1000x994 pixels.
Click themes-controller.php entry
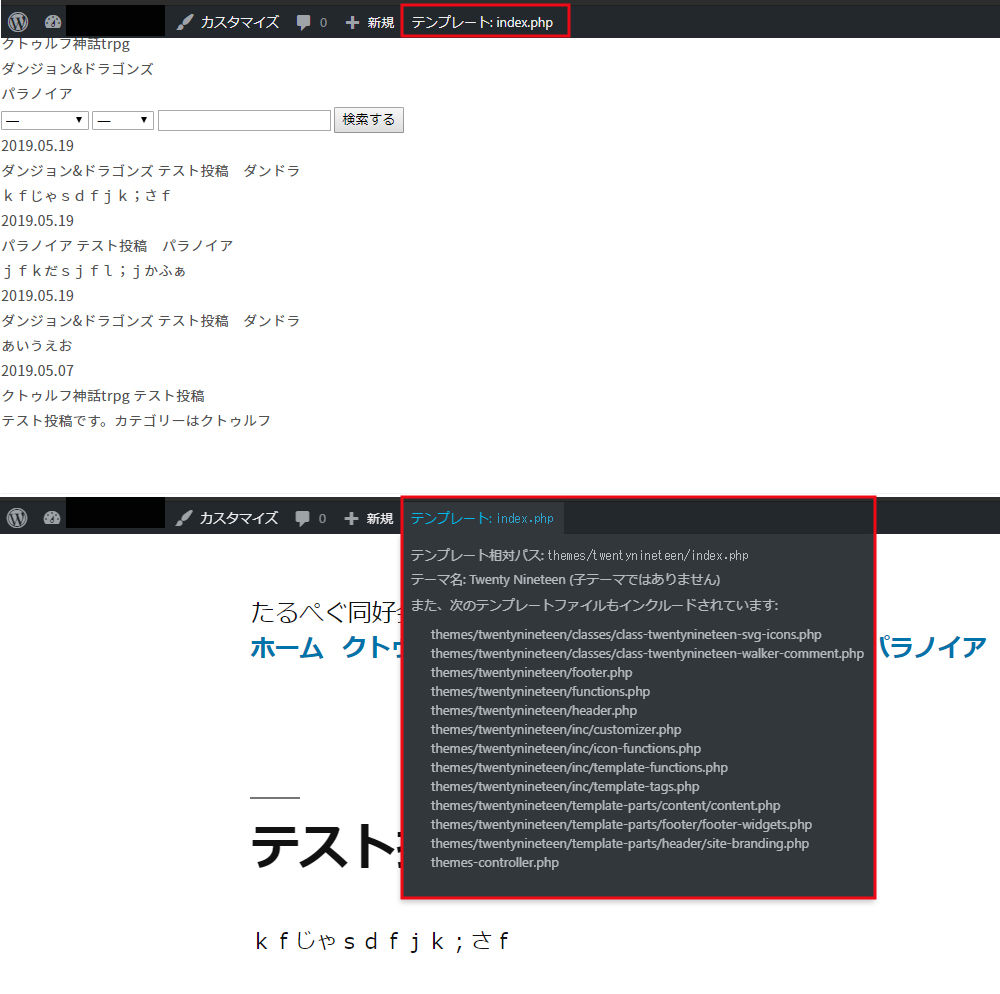point(494,863)
